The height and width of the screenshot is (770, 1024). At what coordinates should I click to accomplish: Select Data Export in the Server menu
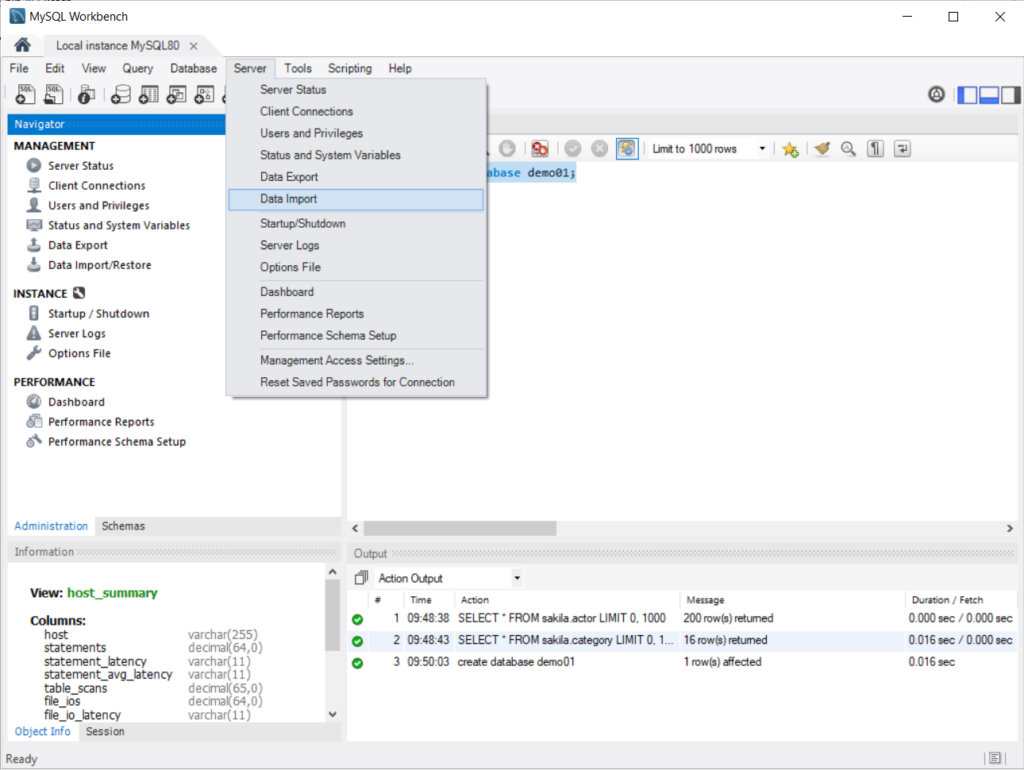pyautogui.click(x=356, y=177)
